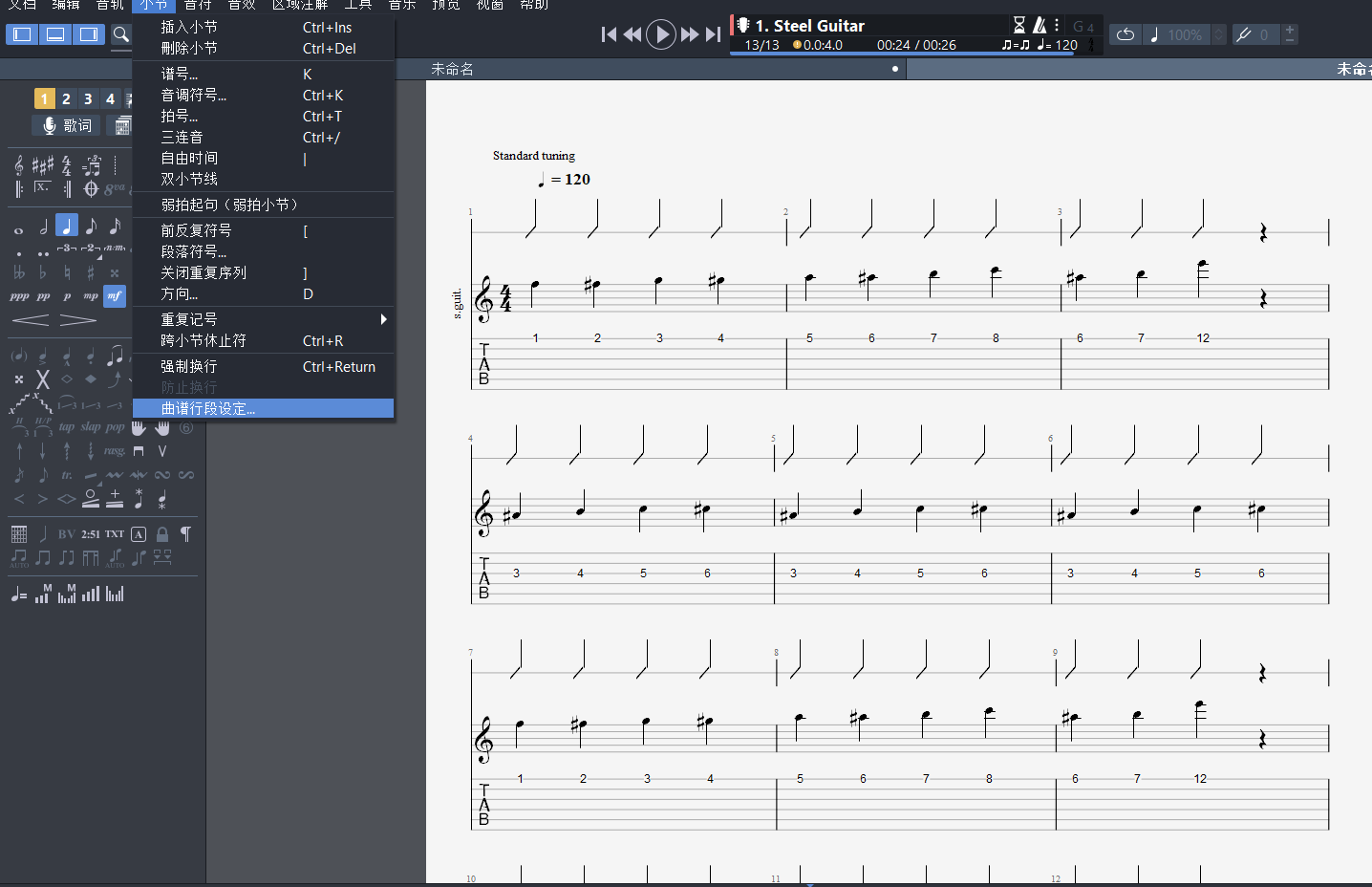The width and height of the screenshot is (1372, 887).
Task: Click the magnifier zoom icon
Action: pyautogui.click(x=121, y=35)
